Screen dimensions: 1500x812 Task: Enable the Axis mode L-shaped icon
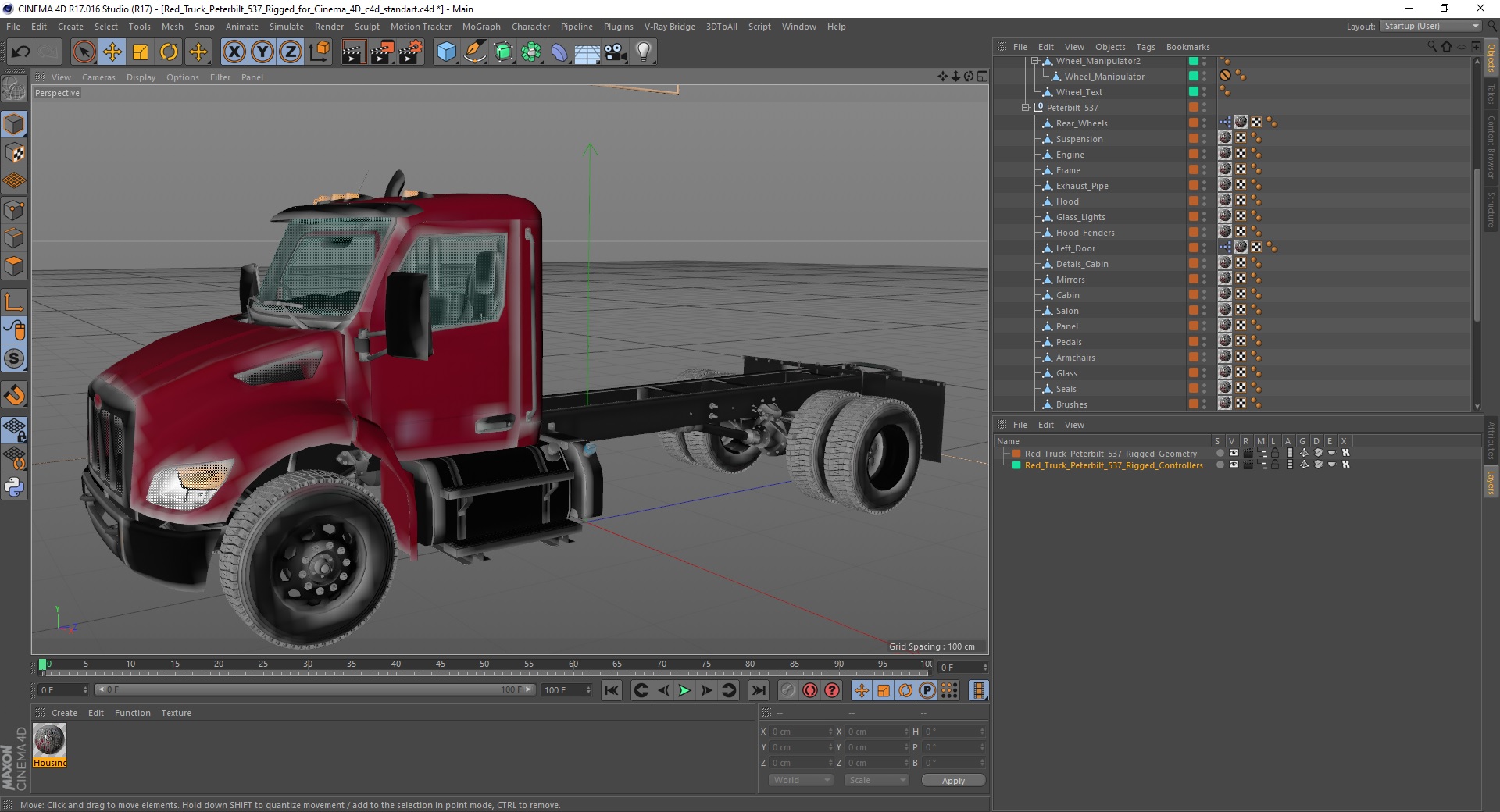(x=14, y=302)
